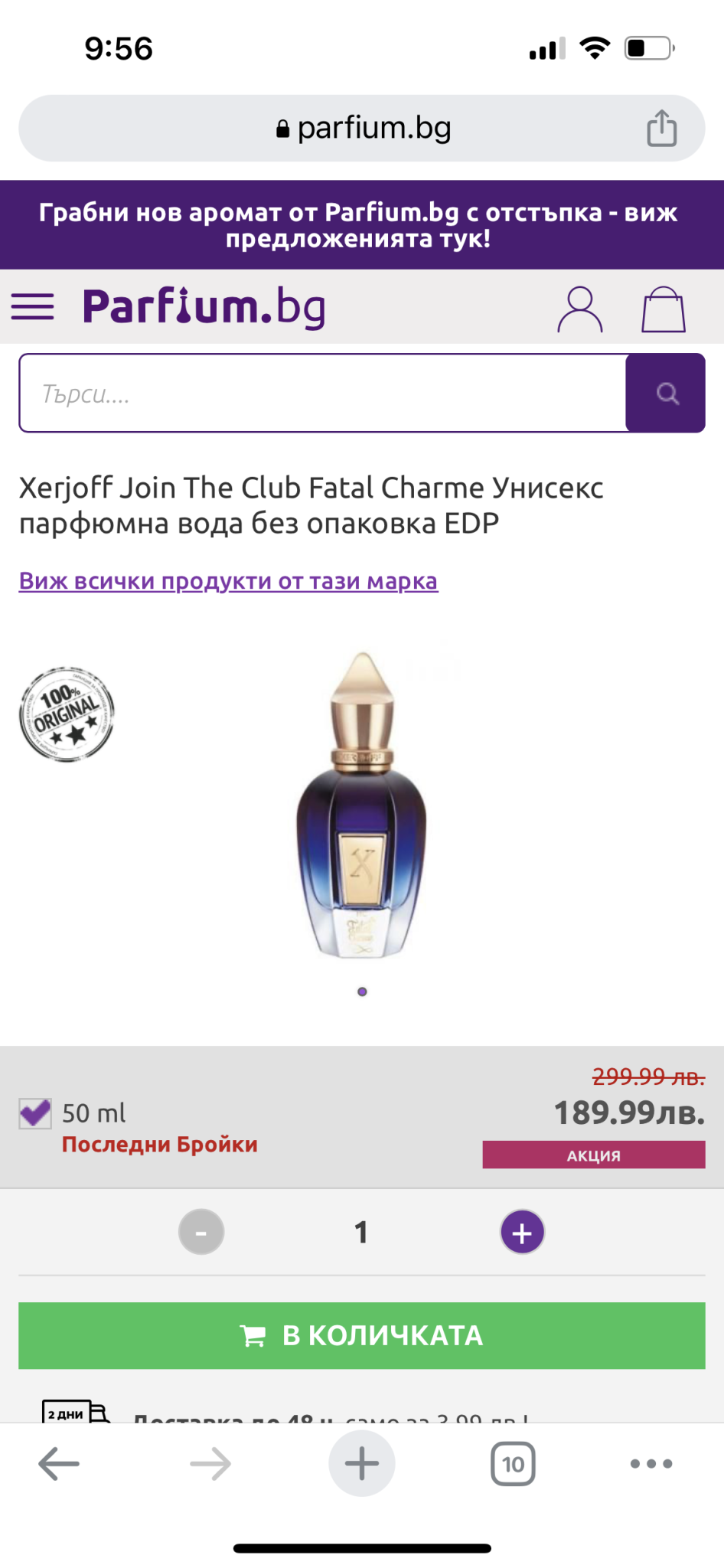
Task: Open link Виж всички продукти от тази марка
Action: tap(228, 581)
